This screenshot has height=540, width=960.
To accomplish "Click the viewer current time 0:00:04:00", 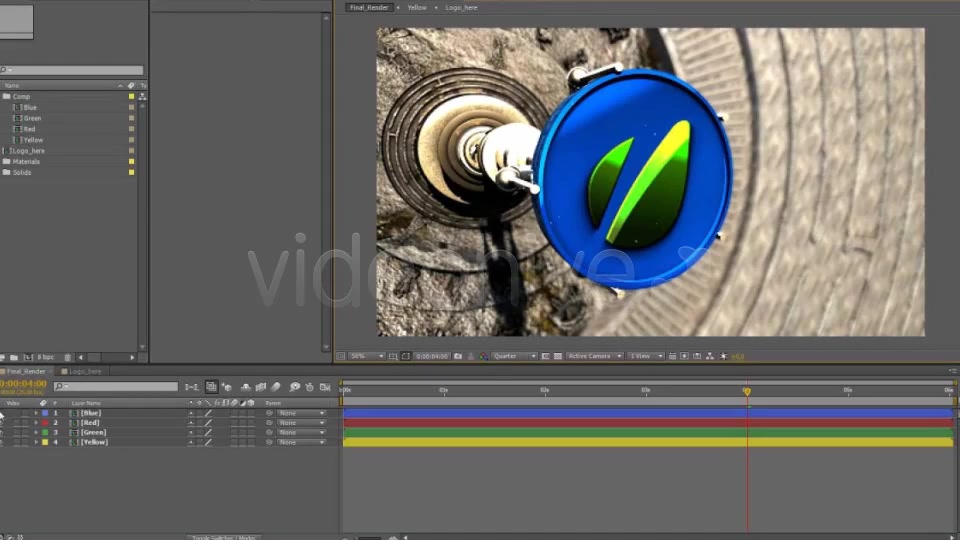I will pos(432,356).
